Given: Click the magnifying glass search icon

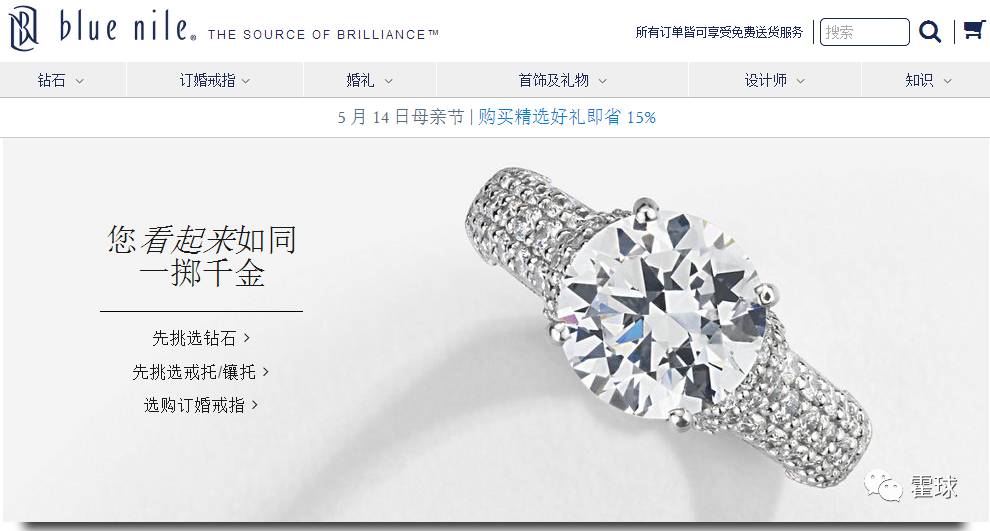Looking at the screenshot, I should [929, 32].
